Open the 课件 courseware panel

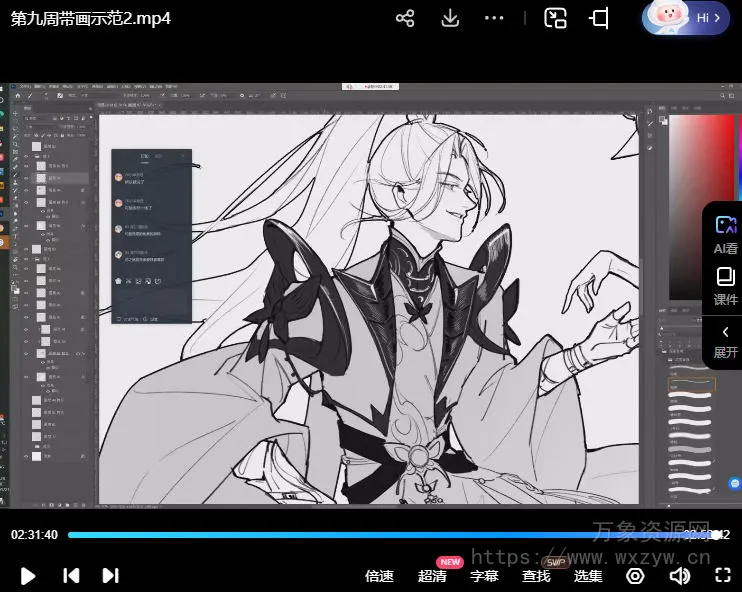click(x=725, y=285)
